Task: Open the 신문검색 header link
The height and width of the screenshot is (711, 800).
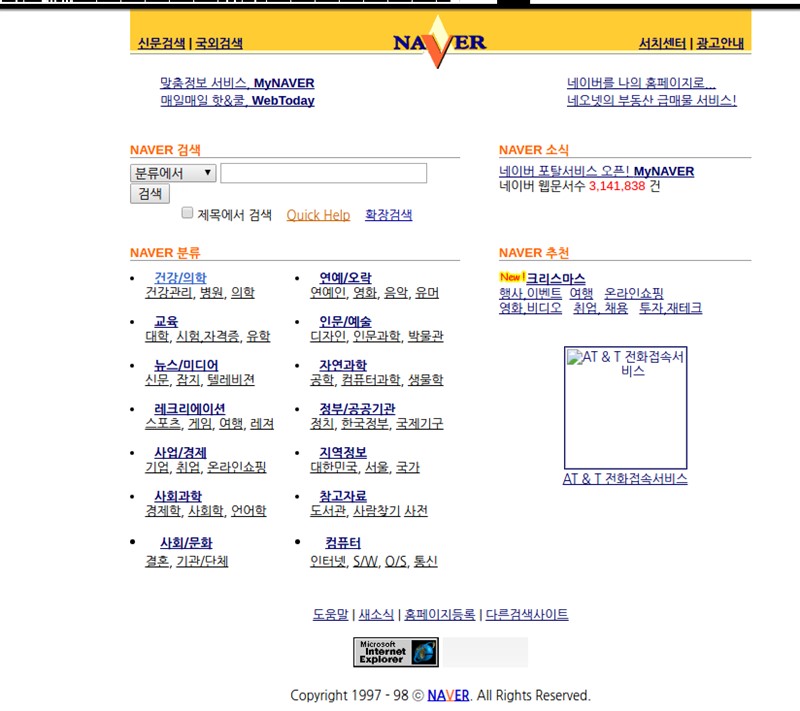Action: (161, 43)
